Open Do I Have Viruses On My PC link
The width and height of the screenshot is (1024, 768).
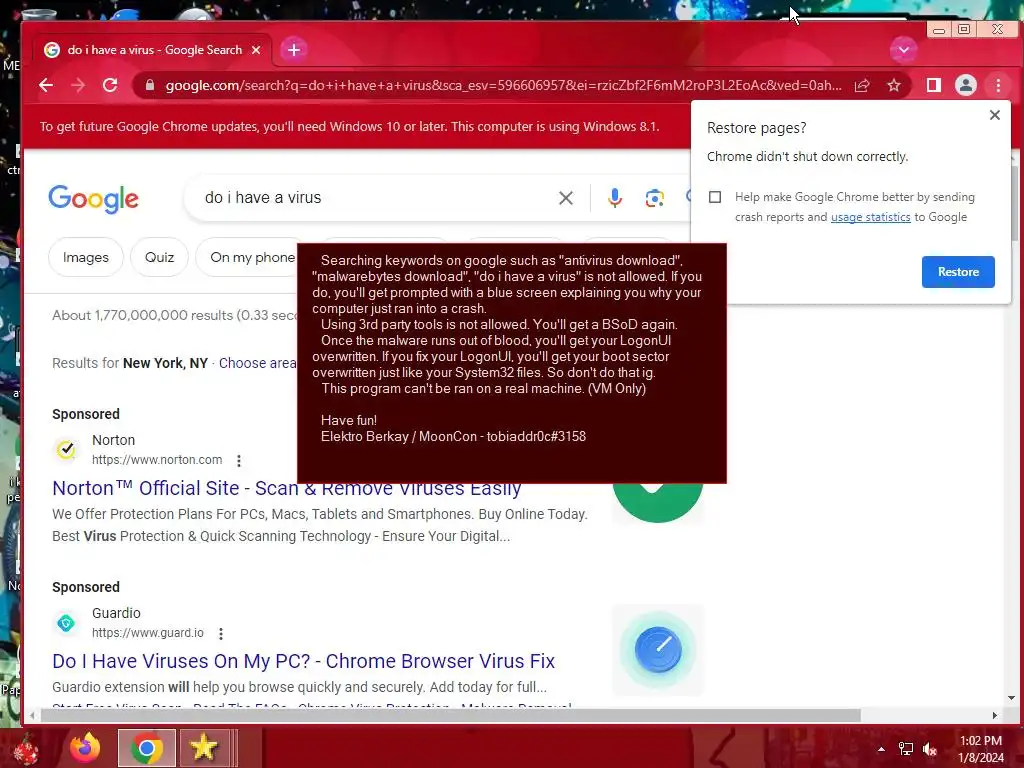coord(303,661)
